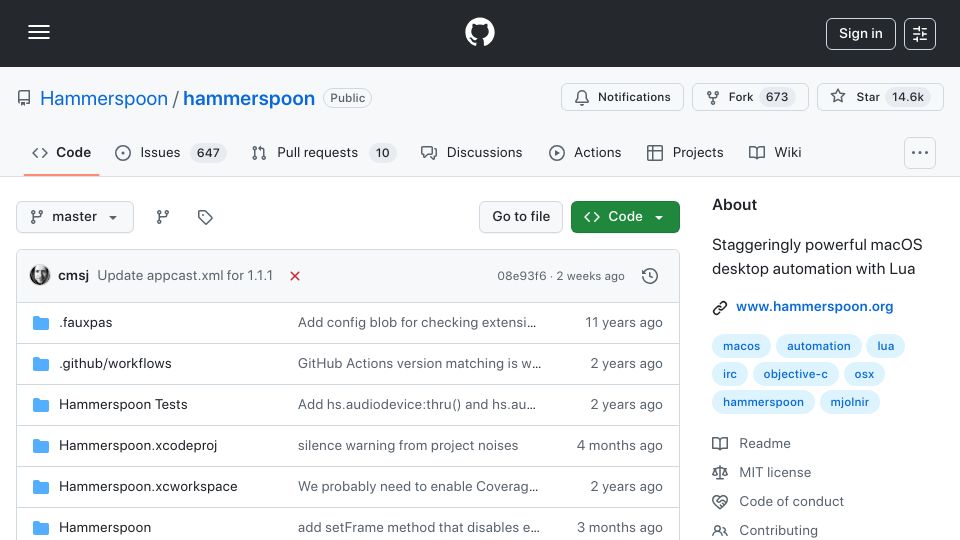Viewport: 960px width, 540px height.
Task: View the Projects tab
Action: [x=685, y=152]
